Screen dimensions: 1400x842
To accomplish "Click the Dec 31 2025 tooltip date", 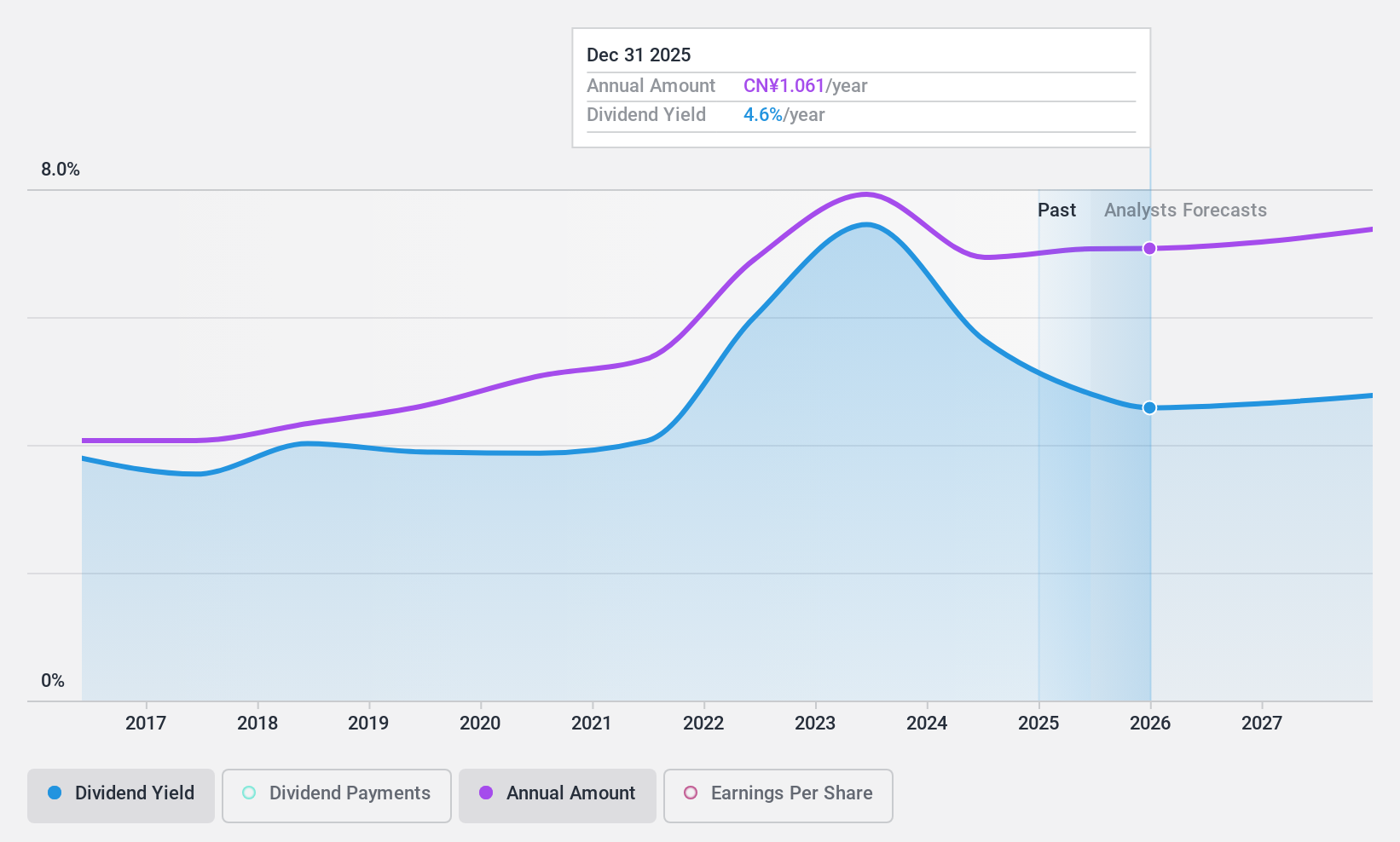I will coord(639,55).
